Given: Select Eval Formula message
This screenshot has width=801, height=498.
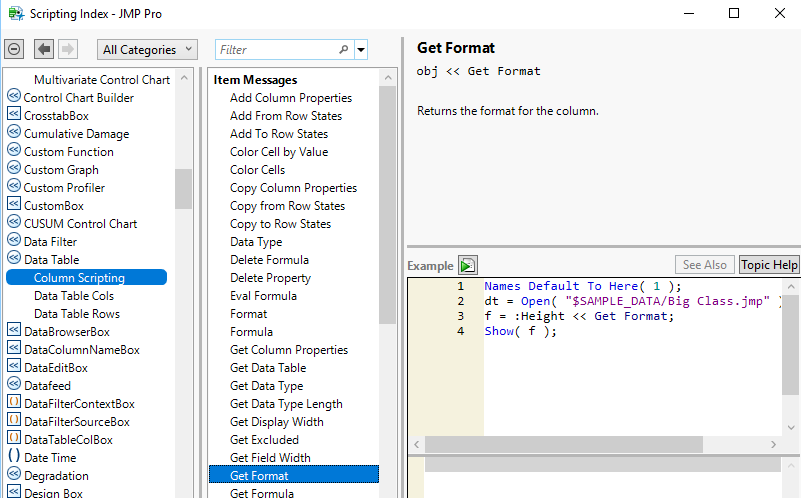Looking at the screenshot, I should click(x=263, y=296).
